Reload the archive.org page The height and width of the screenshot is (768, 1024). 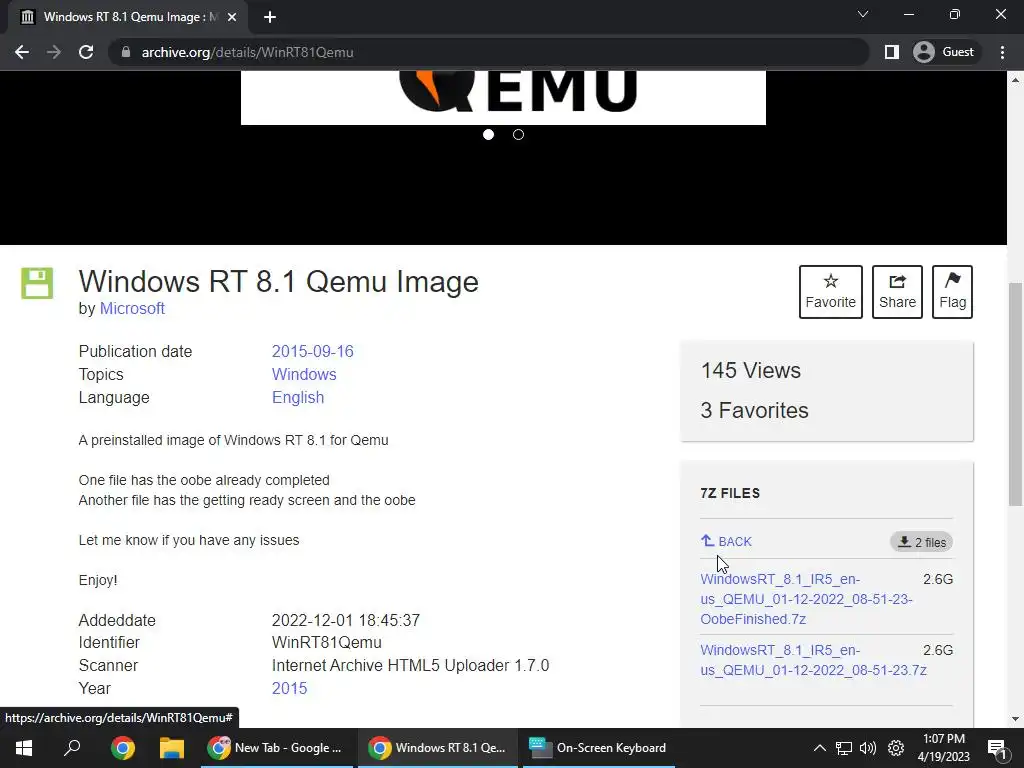(86, 52)
